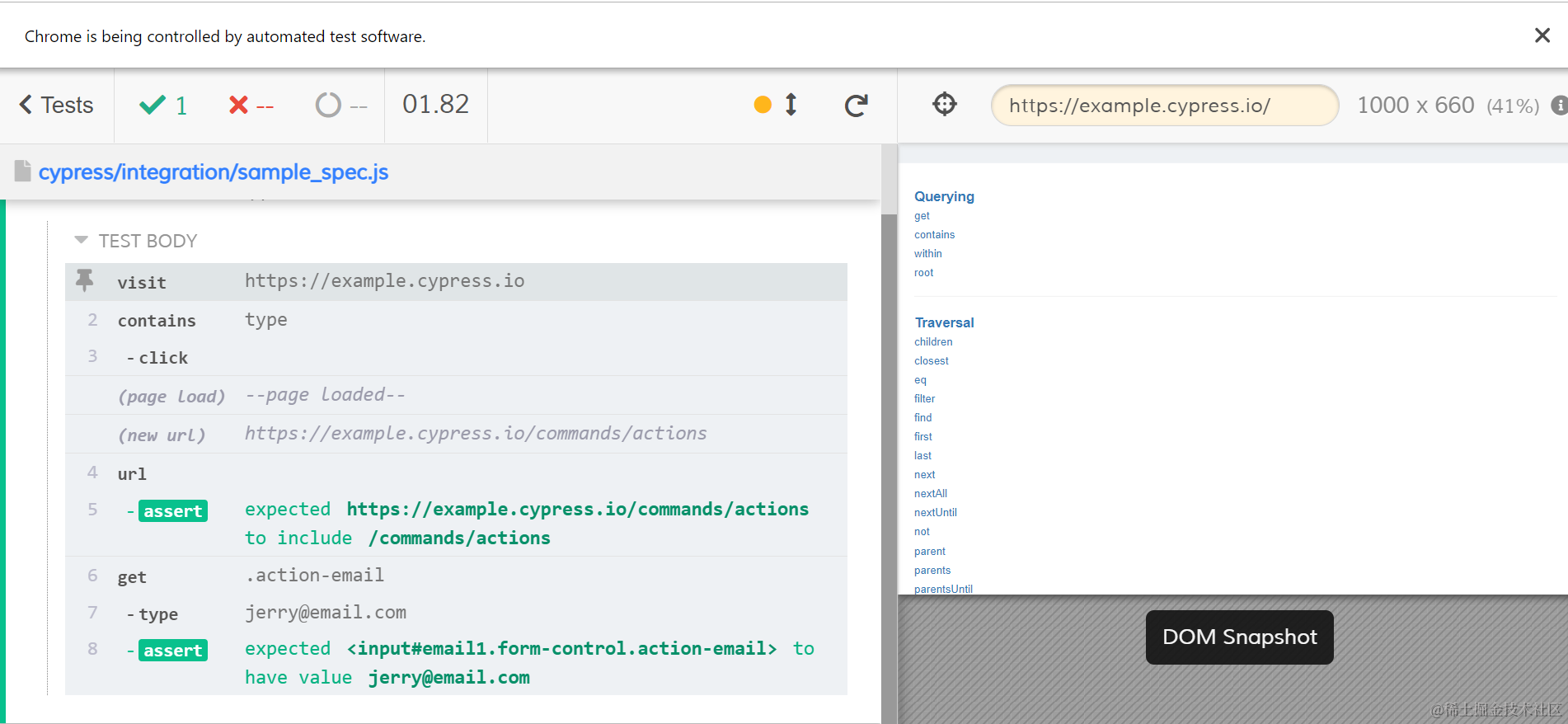Select the click command row
Screen dimensions: 1568x724
coord(456,357)
